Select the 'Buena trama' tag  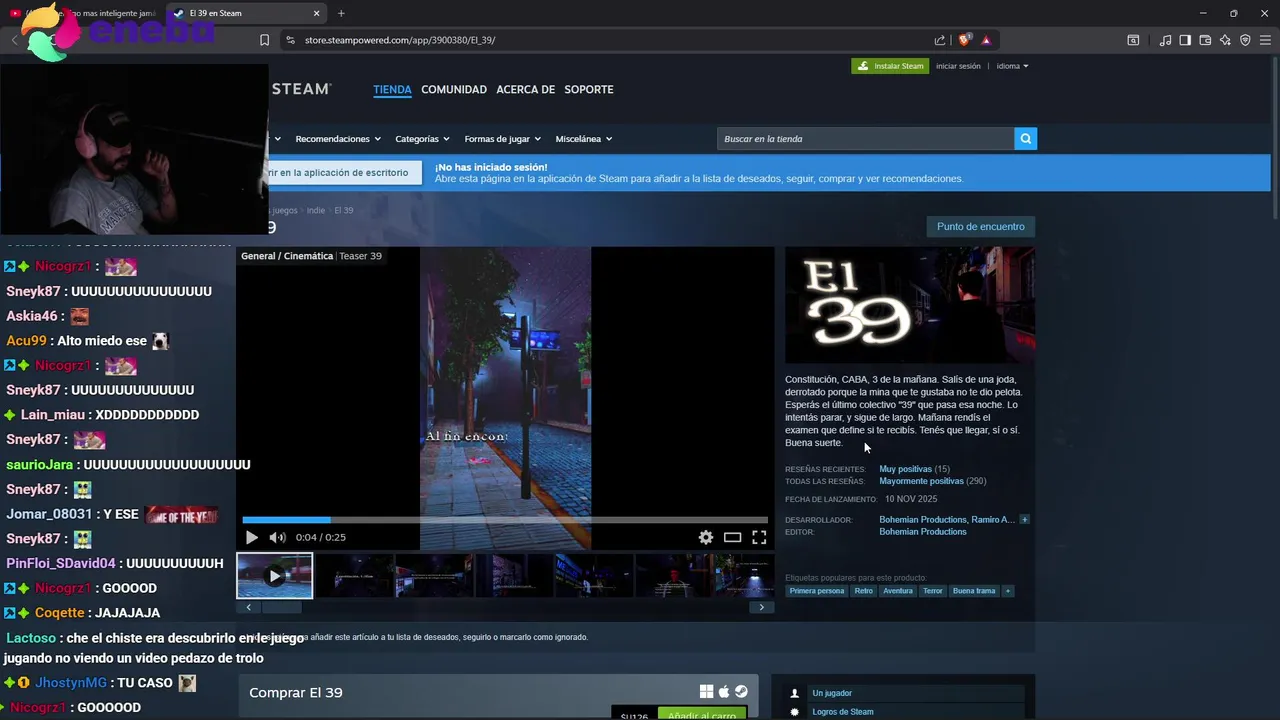tap(974, 591)
